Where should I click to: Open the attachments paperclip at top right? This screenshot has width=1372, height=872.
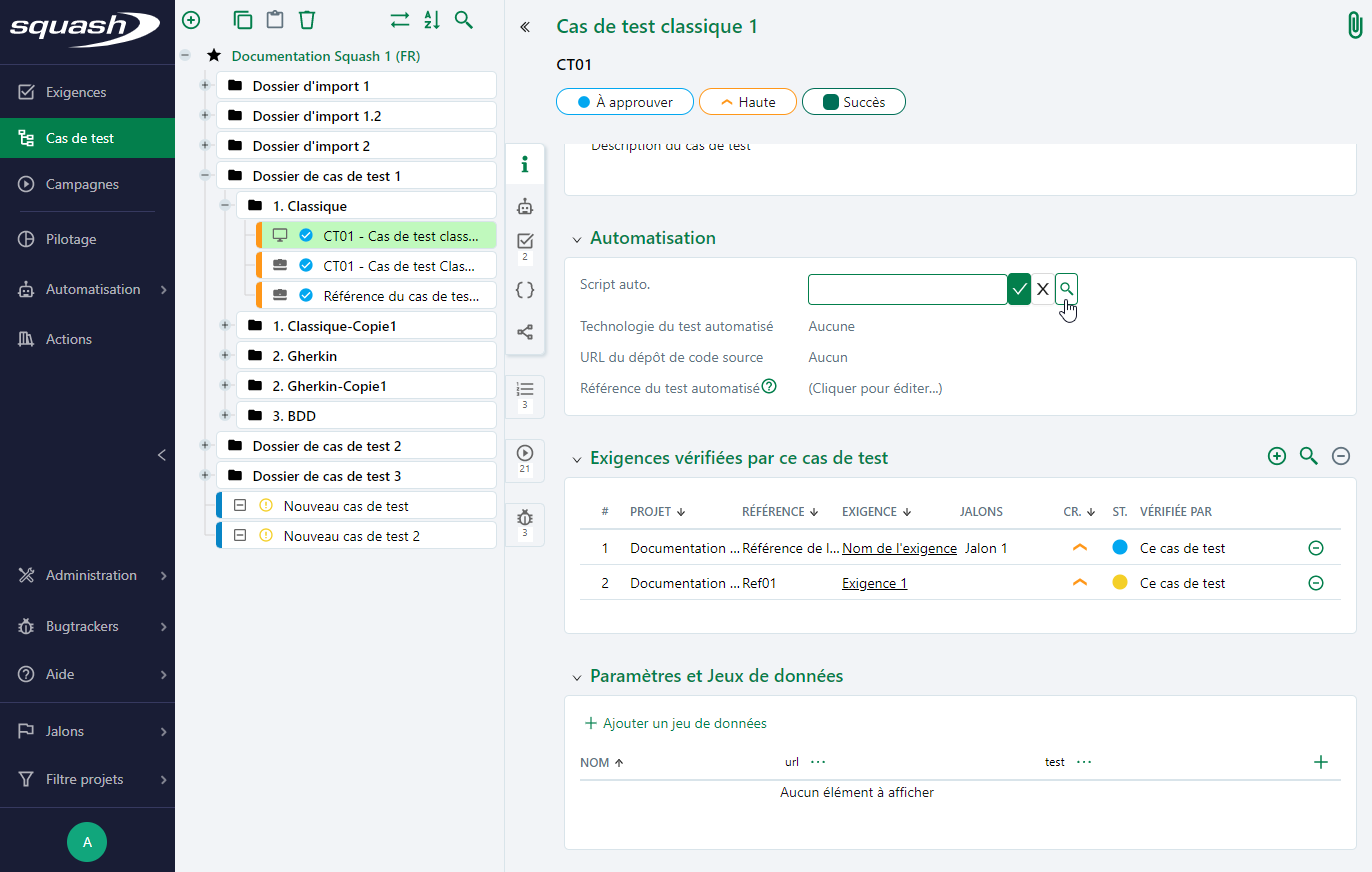click(x=1356, y=24)
